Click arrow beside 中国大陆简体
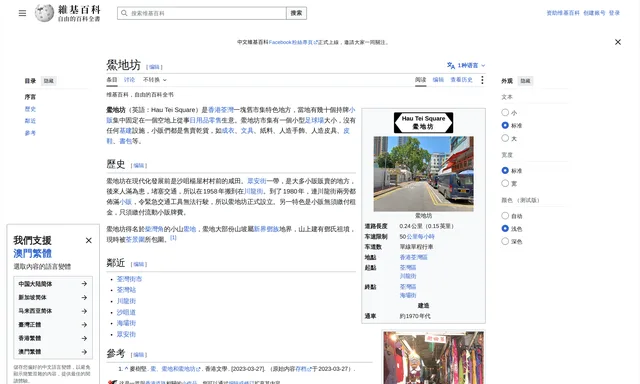 (84, 284)
